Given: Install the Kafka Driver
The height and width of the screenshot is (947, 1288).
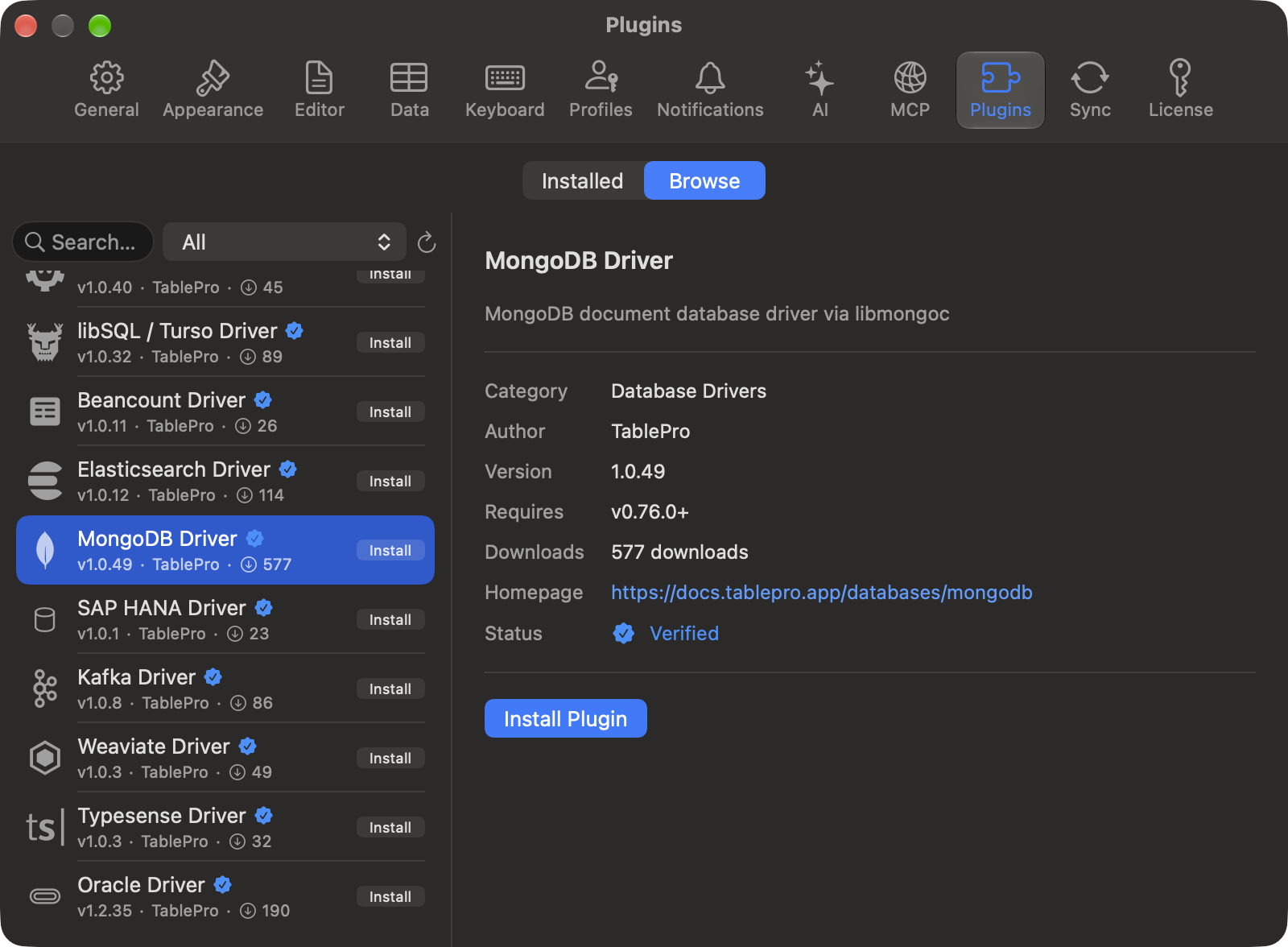Looking at the screenshot, I should coord(390,689).
